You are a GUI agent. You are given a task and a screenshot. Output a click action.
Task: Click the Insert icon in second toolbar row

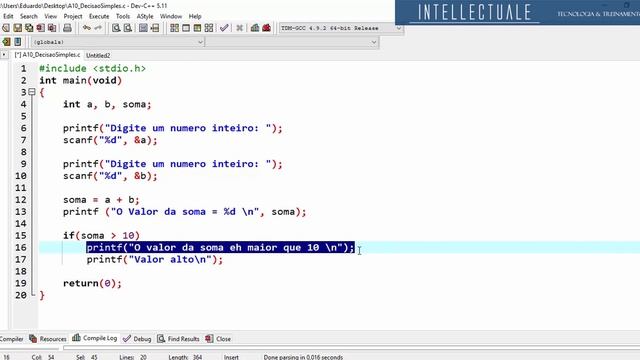[x=6, y=42]
